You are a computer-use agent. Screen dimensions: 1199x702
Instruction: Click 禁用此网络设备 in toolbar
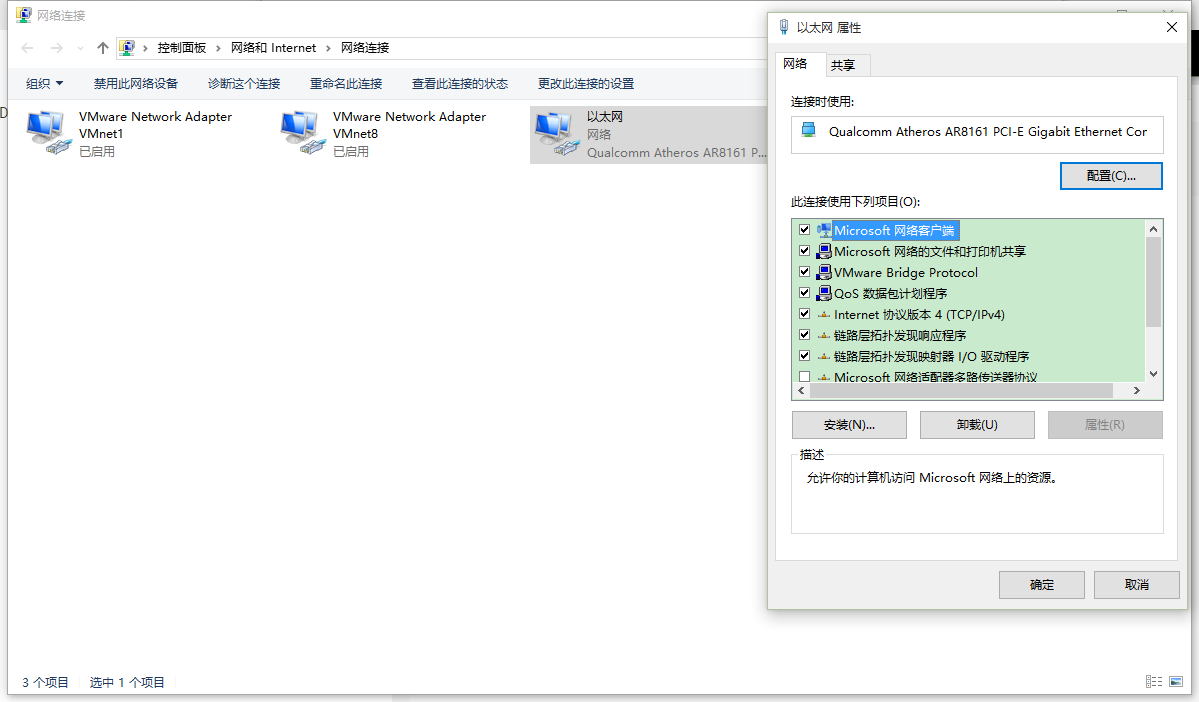point(135,83)
